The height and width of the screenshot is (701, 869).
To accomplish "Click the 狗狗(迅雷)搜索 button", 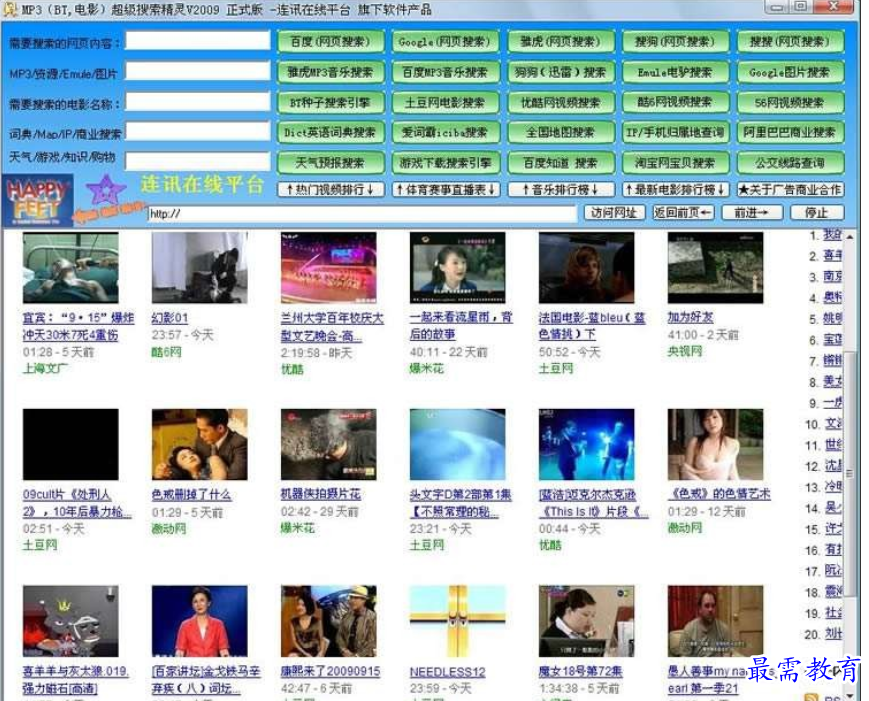I will (560, 72).
